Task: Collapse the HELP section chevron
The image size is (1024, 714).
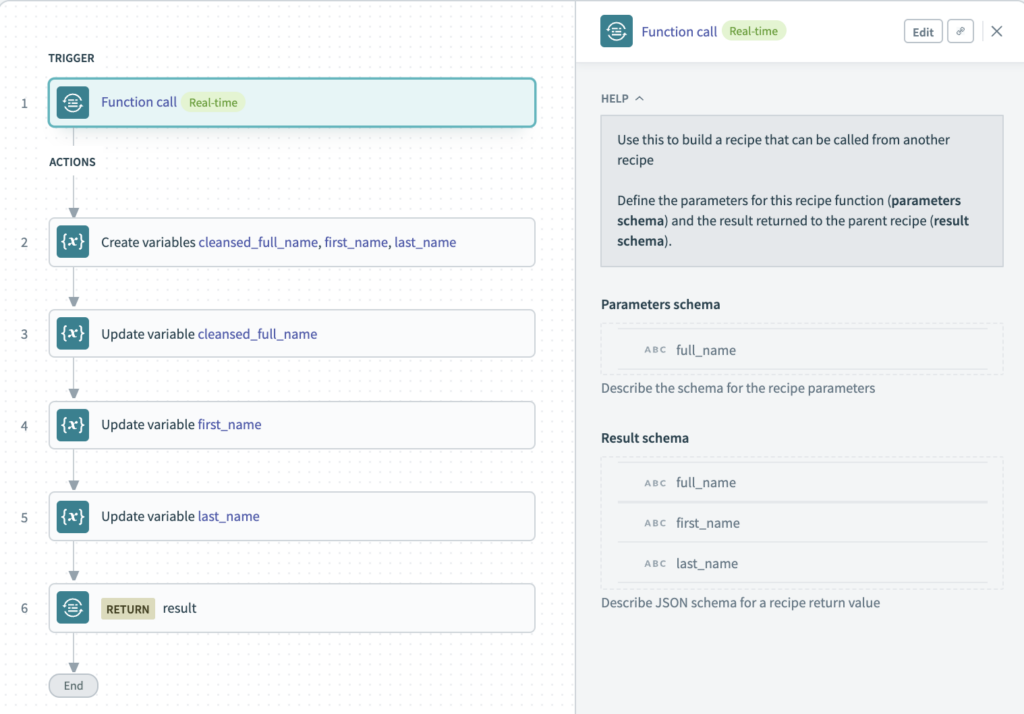Action: [x=639, y=99]
